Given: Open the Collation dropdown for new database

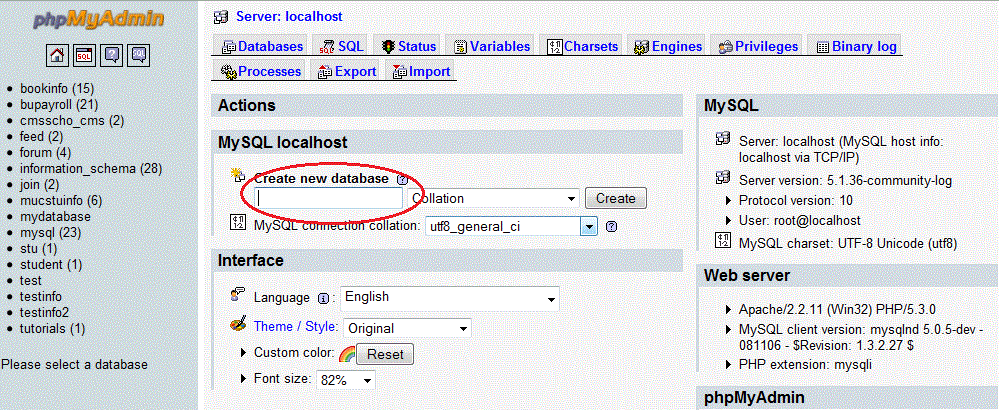Looking at the screenshot, I should [x=493, y=198].
